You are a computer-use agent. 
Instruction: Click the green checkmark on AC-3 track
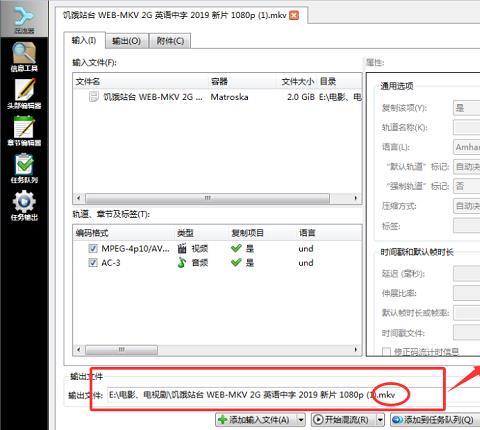coord(236,262)
